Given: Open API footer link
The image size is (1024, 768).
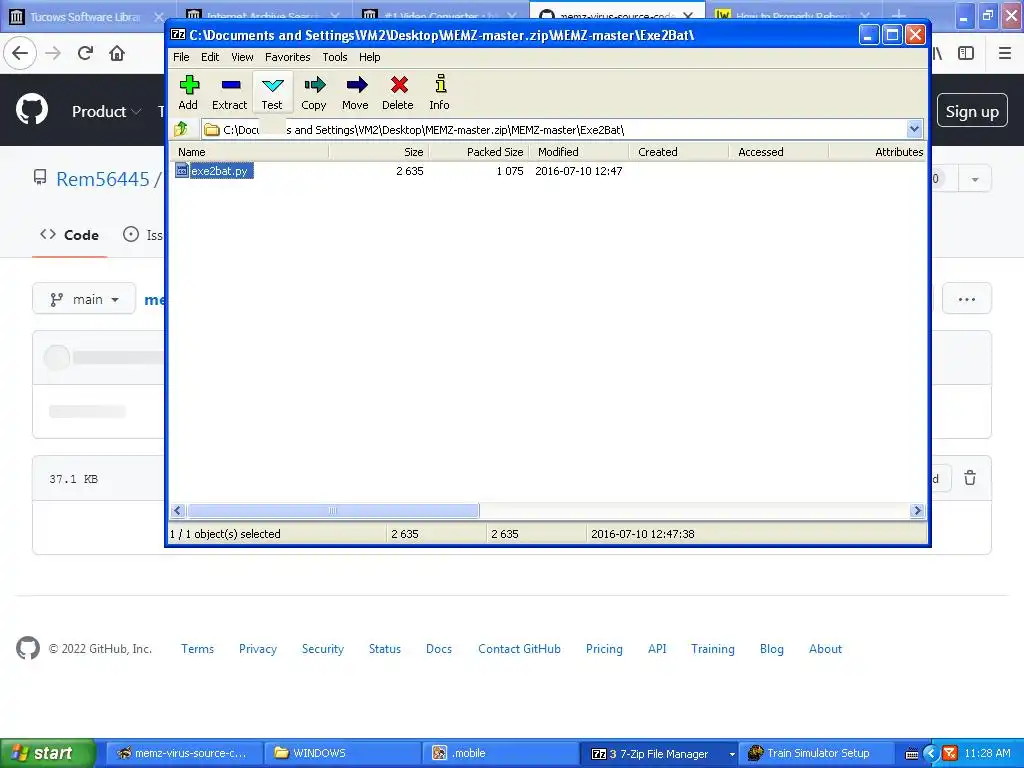Looking at the screenshot, I should pos(657,649).
